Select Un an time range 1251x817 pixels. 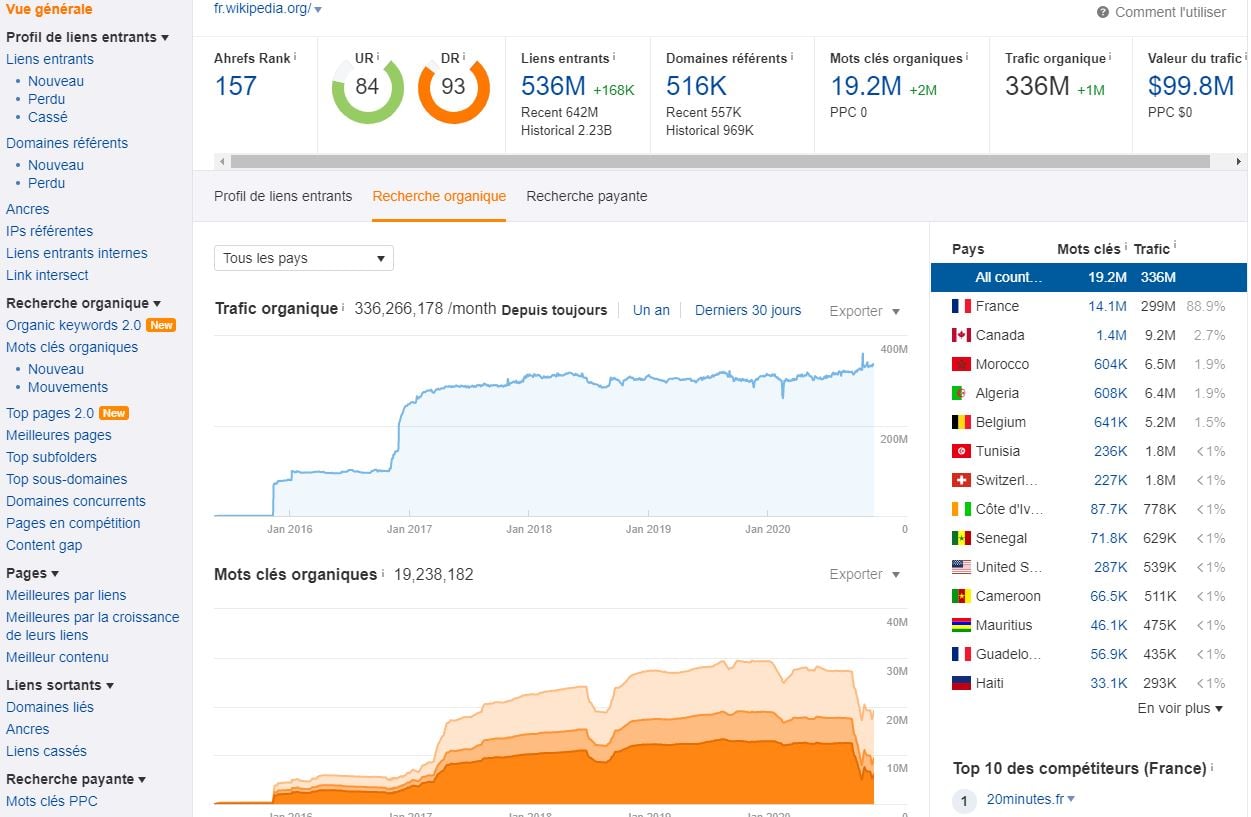click(x=651, y=310)
